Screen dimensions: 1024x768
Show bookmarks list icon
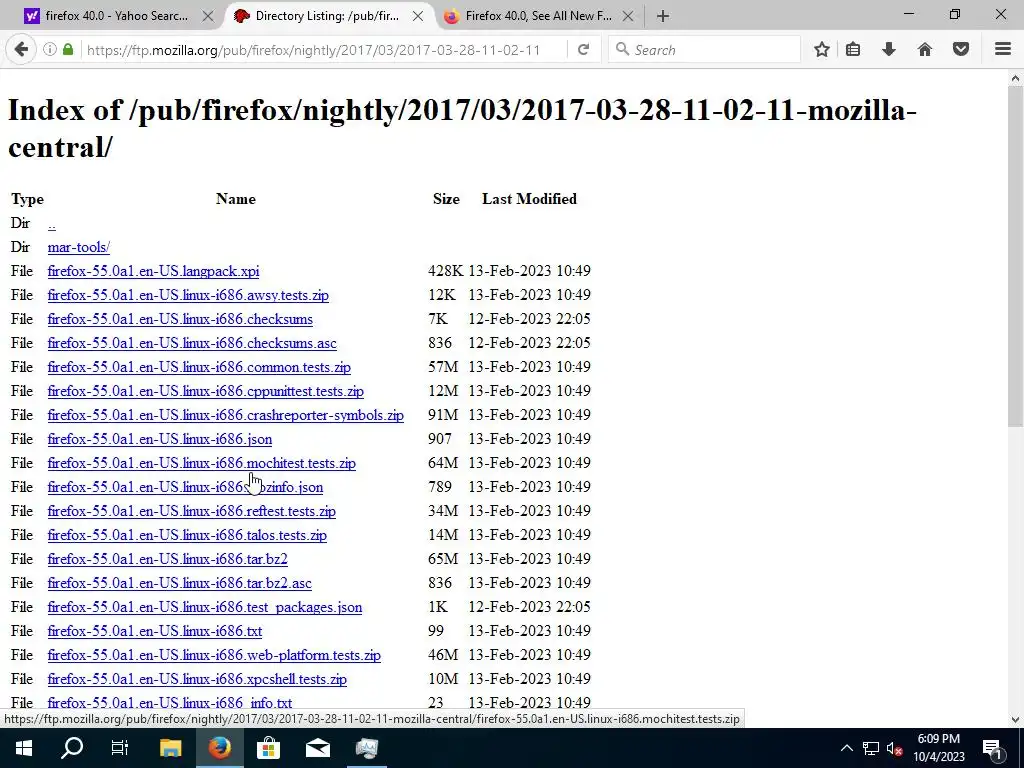point(853,49)
